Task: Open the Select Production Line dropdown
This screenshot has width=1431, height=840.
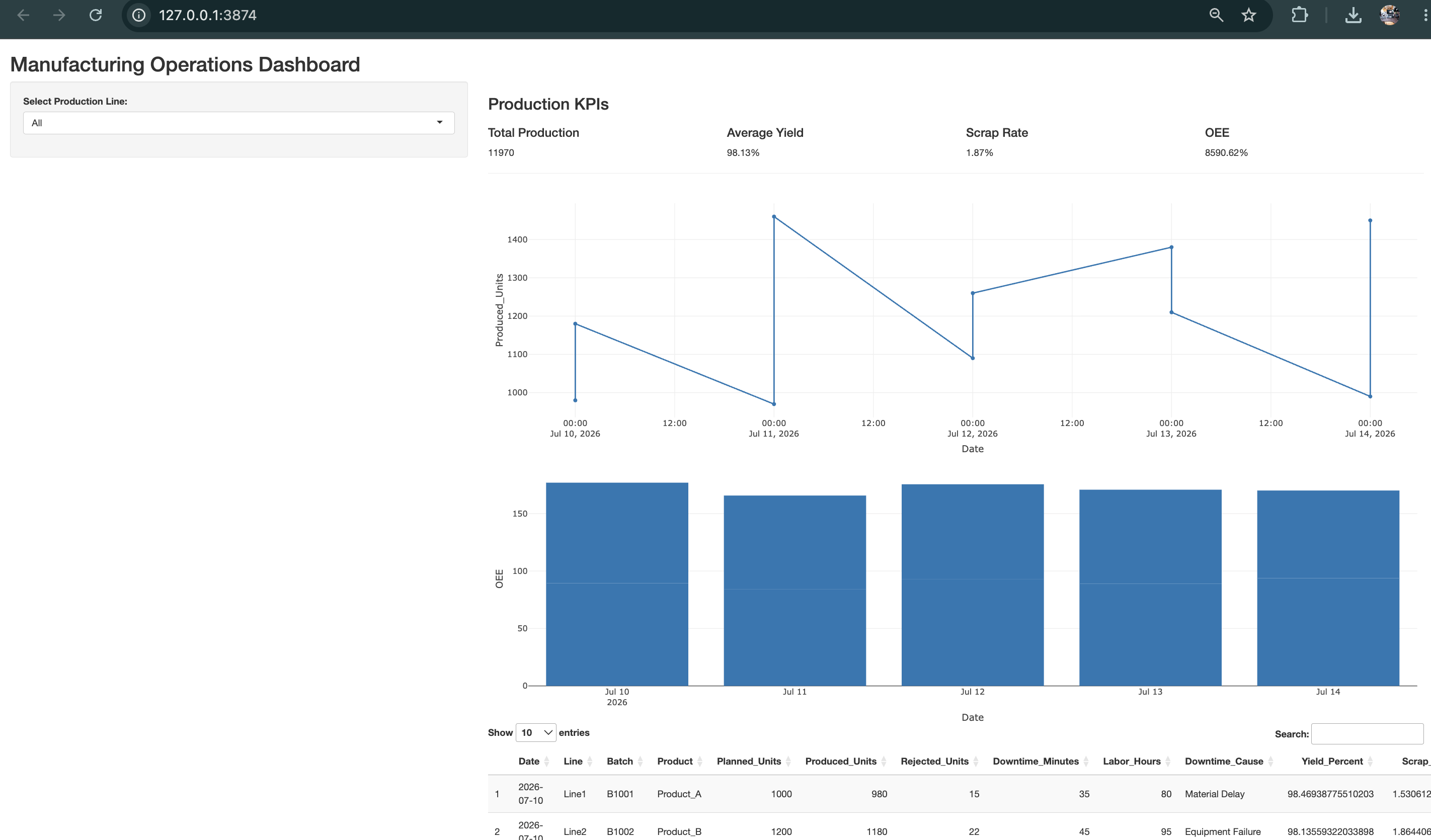Action: (238, 123)
